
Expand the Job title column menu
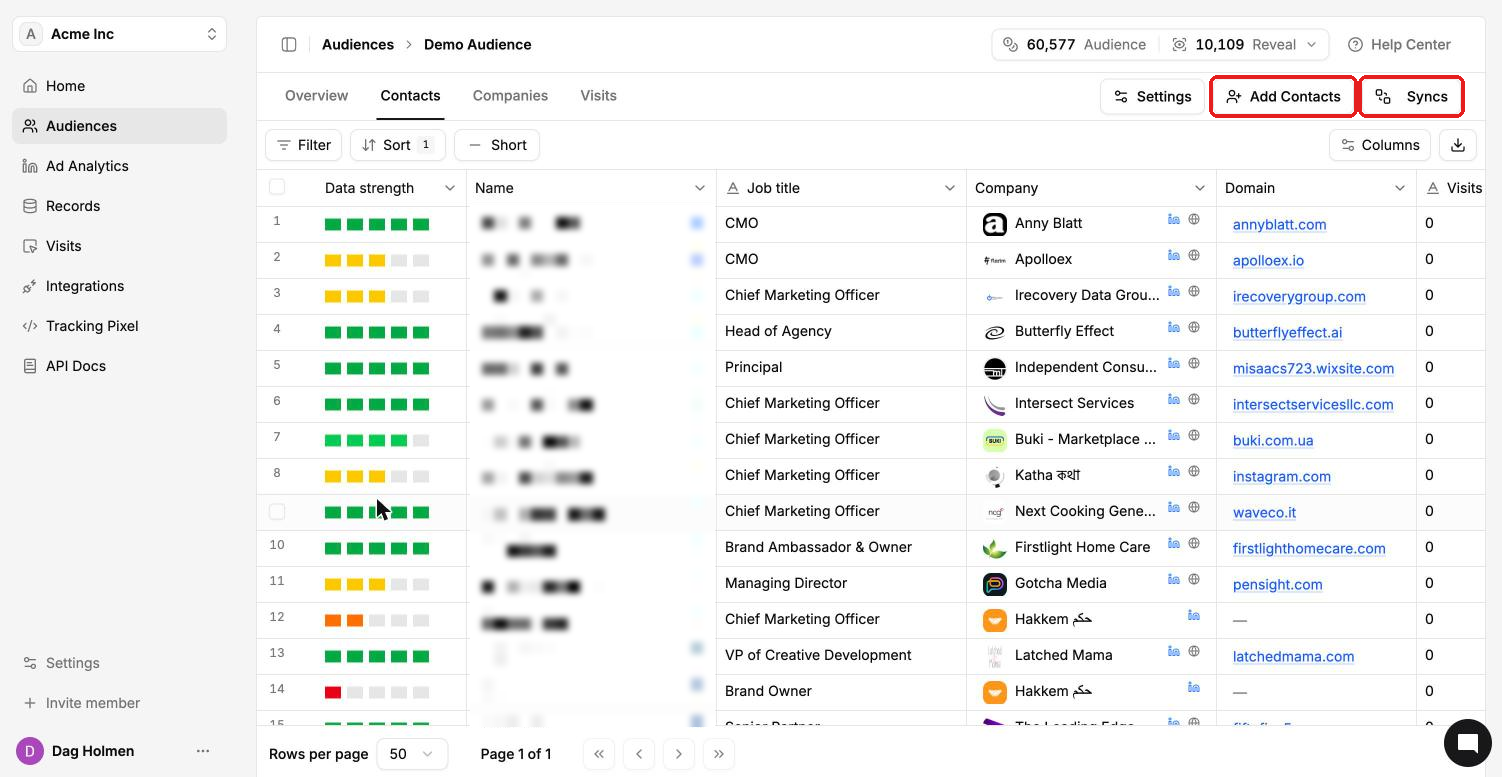tap(950, 188)
